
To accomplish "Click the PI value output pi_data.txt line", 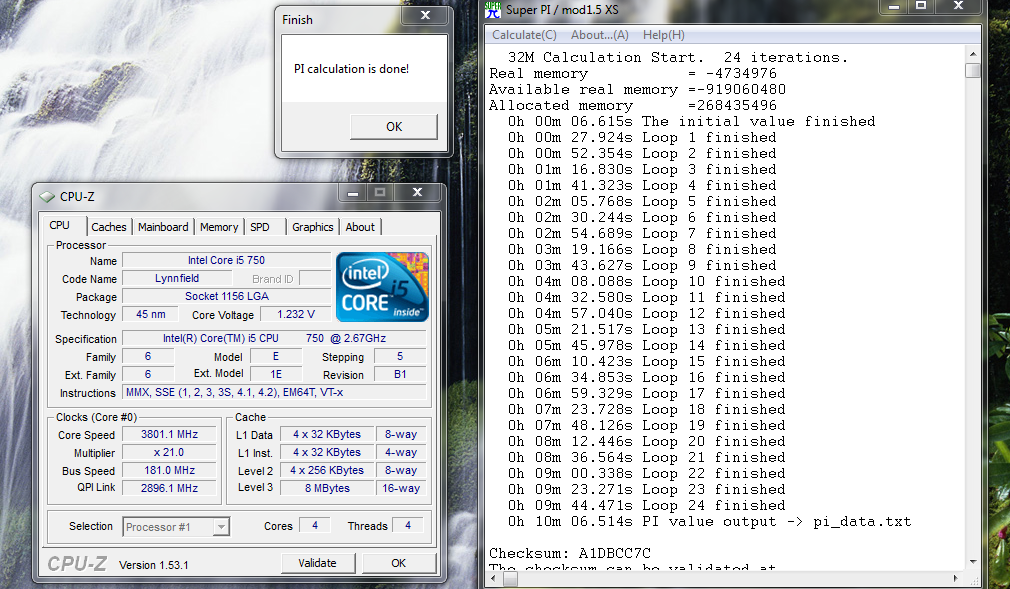I will click(709, 521).
